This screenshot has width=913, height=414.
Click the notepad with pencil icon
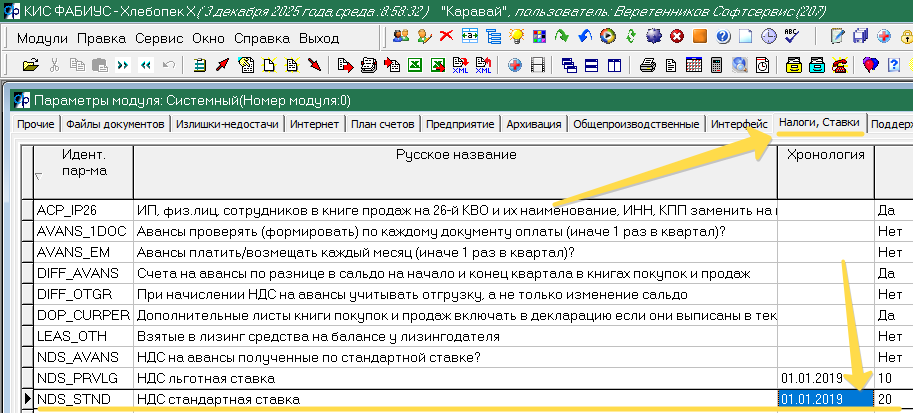coord(837,36)
